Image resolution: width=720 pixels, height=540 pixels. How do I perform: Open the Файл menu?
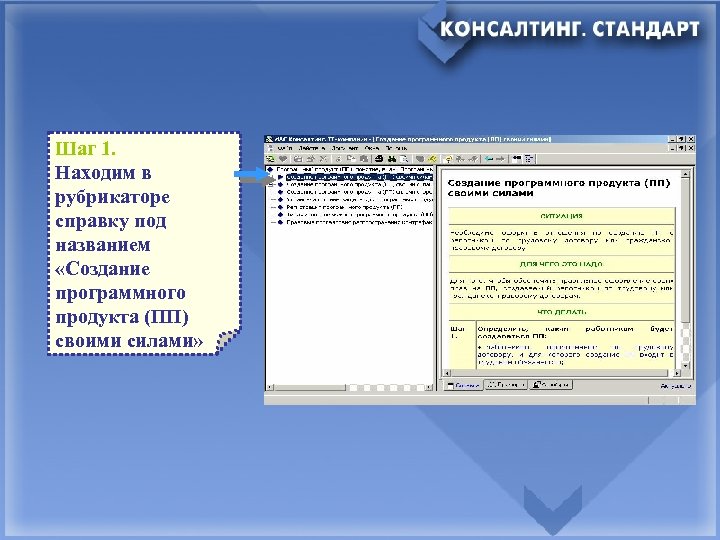pos(285,148)
